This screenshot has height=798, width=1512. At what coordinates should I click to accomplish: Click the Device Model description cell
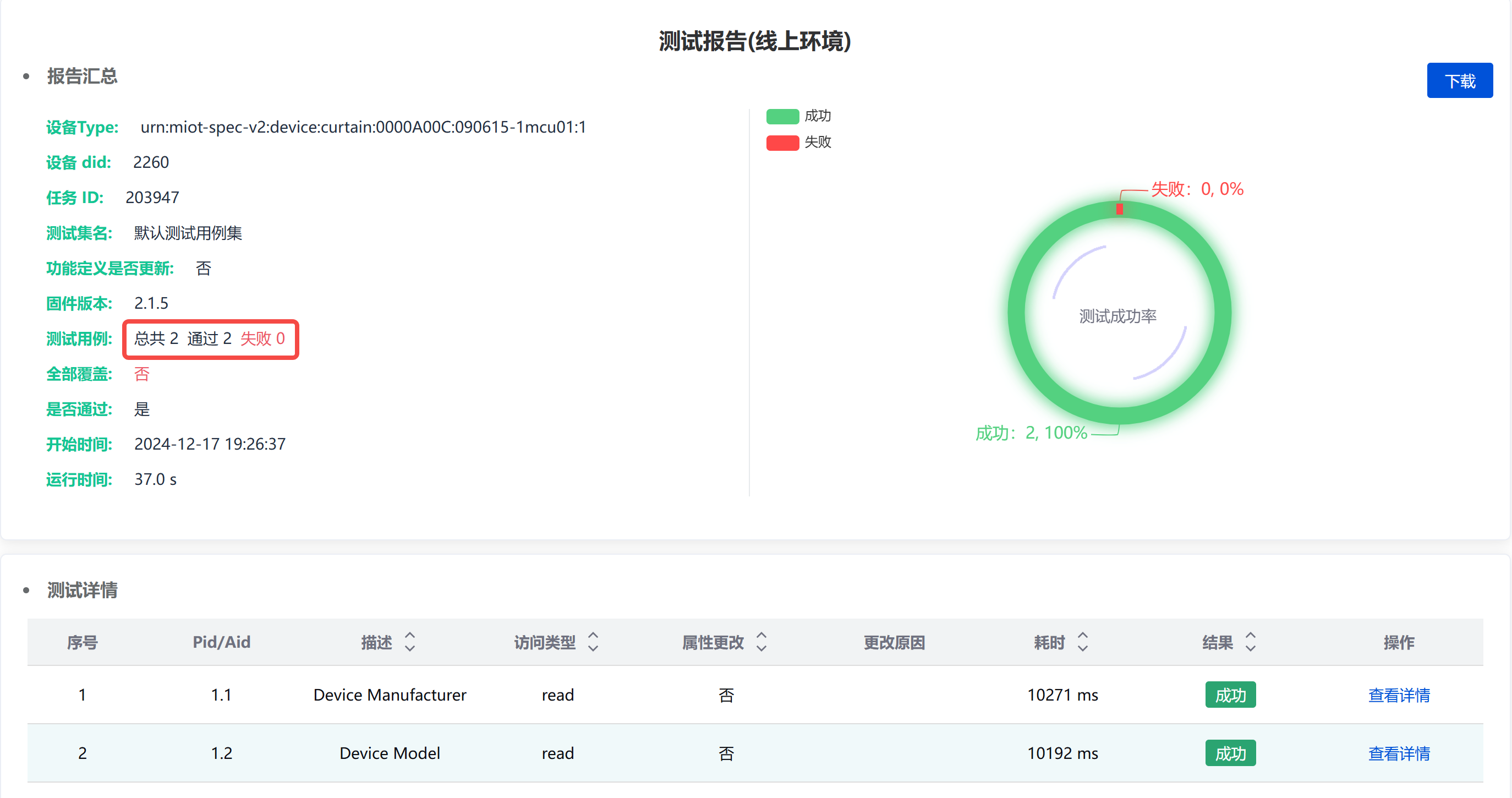[x=390, y=753]
